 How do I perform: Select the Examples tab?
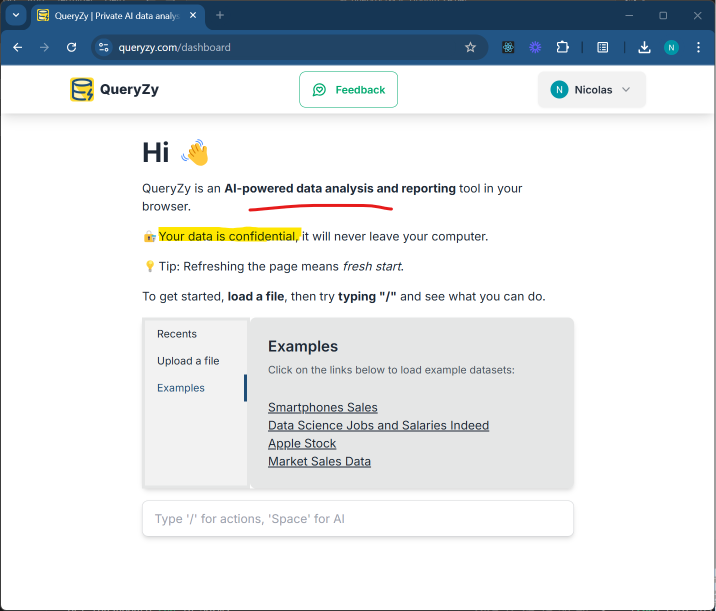(181, 388)
